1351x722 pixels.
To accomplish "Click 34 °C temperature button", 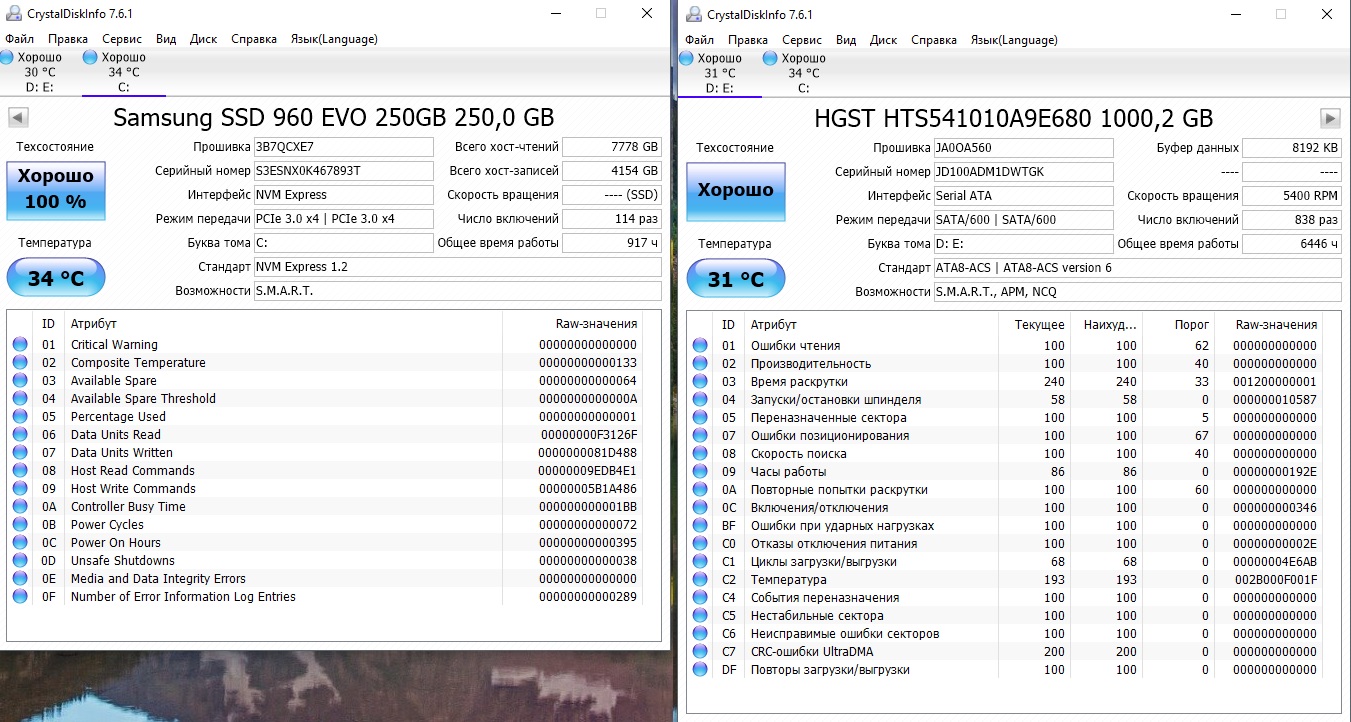I will coord(55,277).
